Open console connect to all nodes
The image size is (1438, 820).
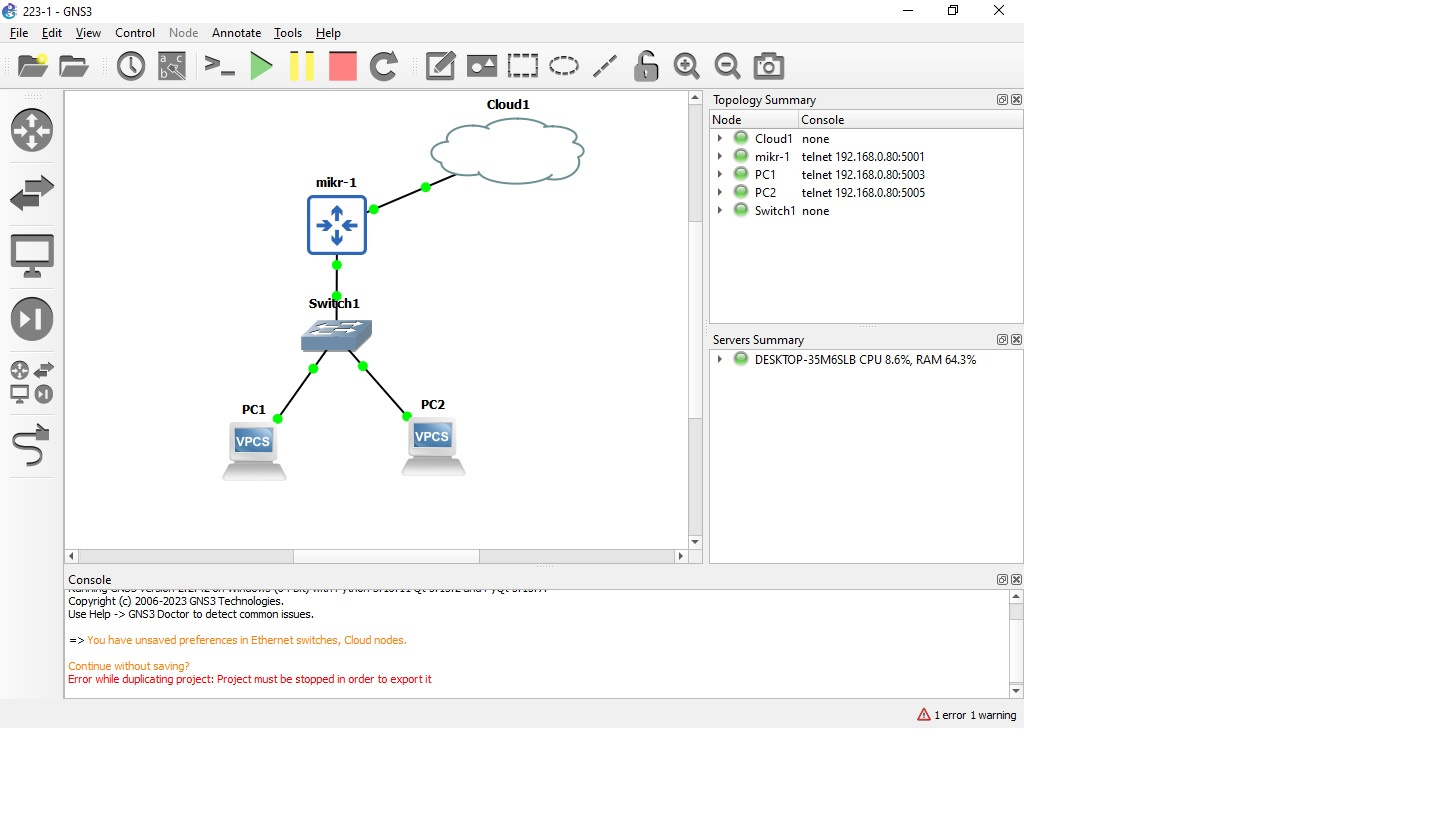(x=219, y=66)
